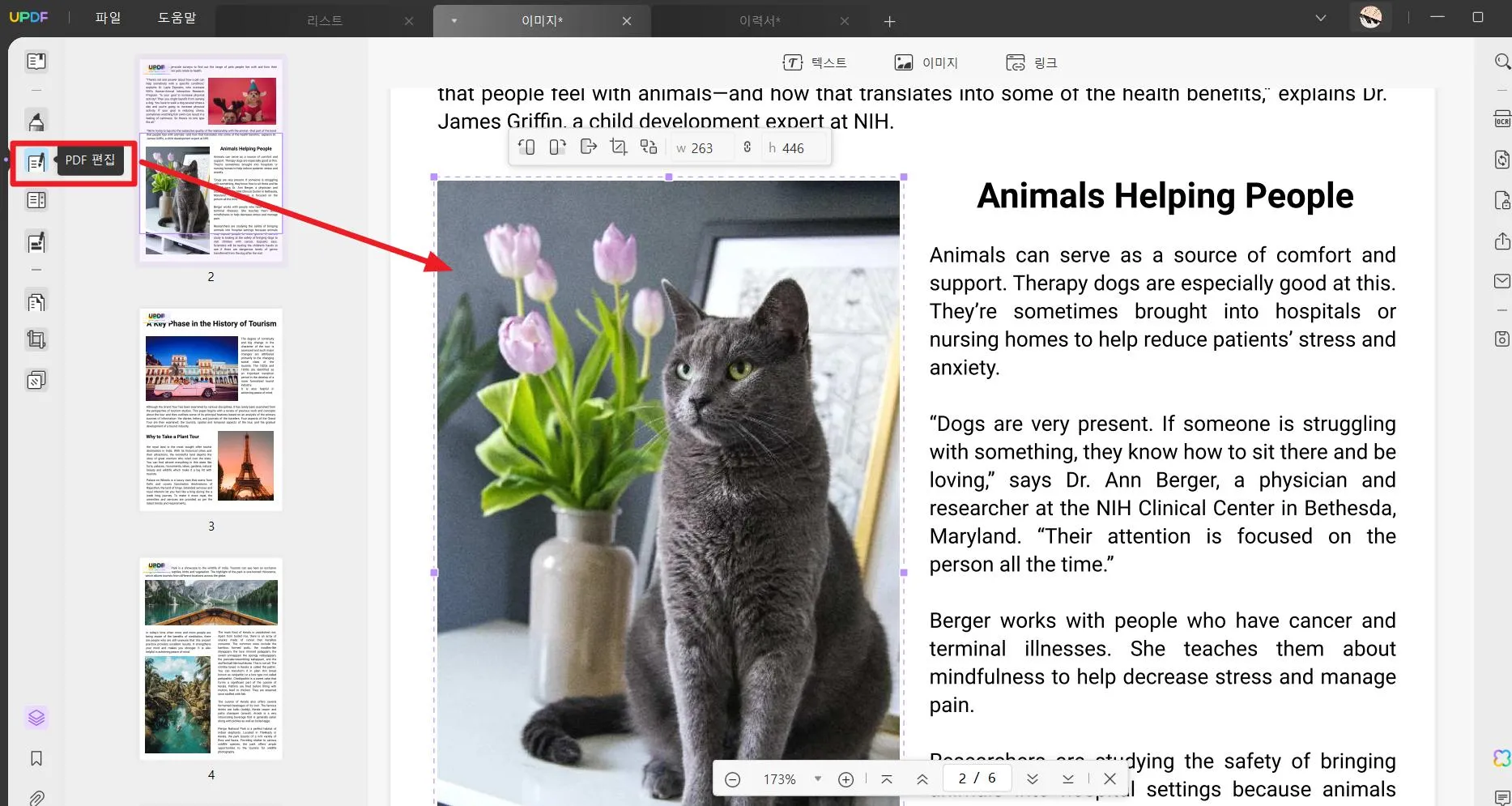Viewport: 1512px width, 806px height.
Task: Select the Comment highlighter tool in sidebar
Action: 36,122
